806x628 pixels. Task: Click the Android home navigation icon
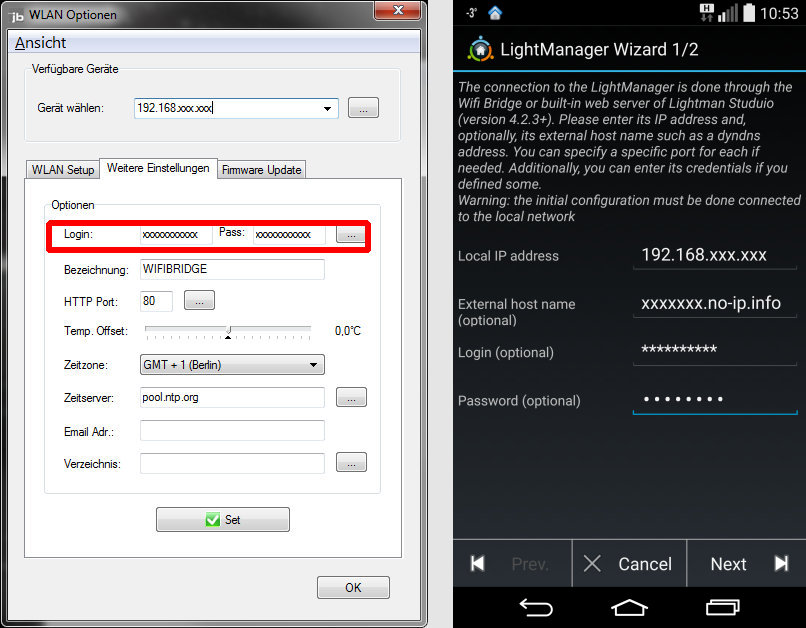(x=629, y=607)
